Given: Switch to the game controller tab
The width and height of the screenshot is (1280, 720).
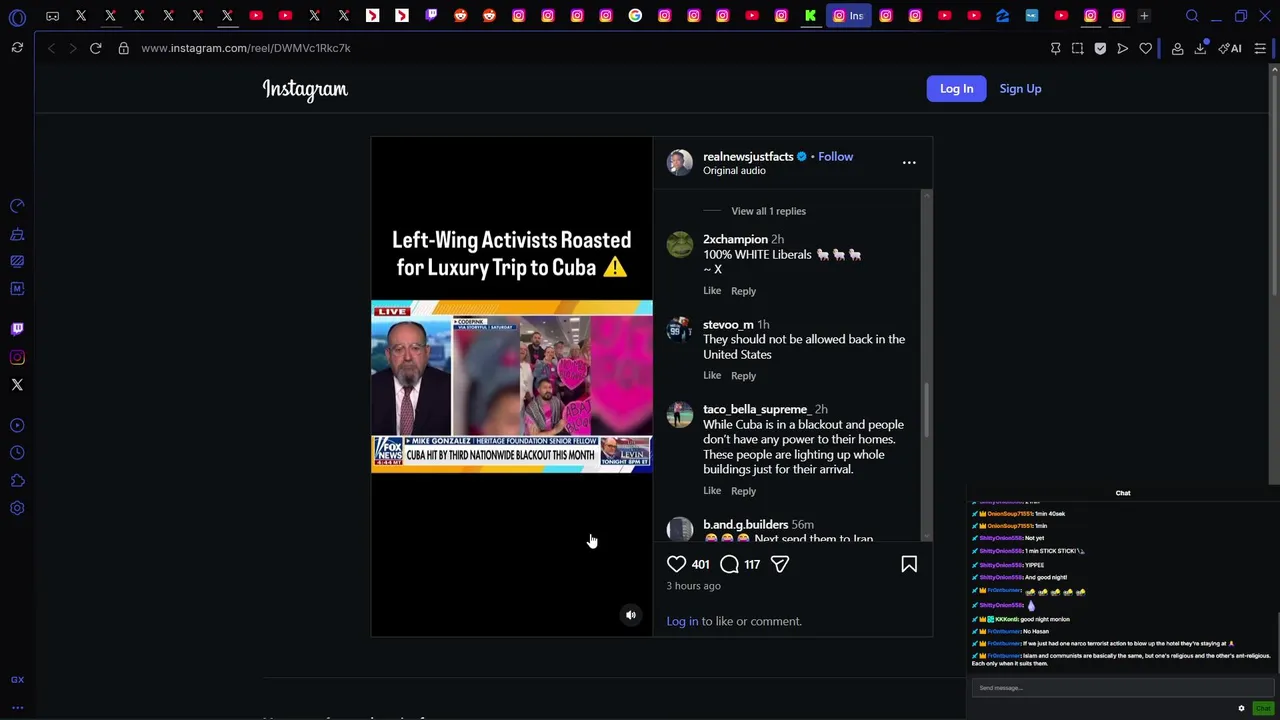Looking at the screenshot, I should (x=52, y=16).
